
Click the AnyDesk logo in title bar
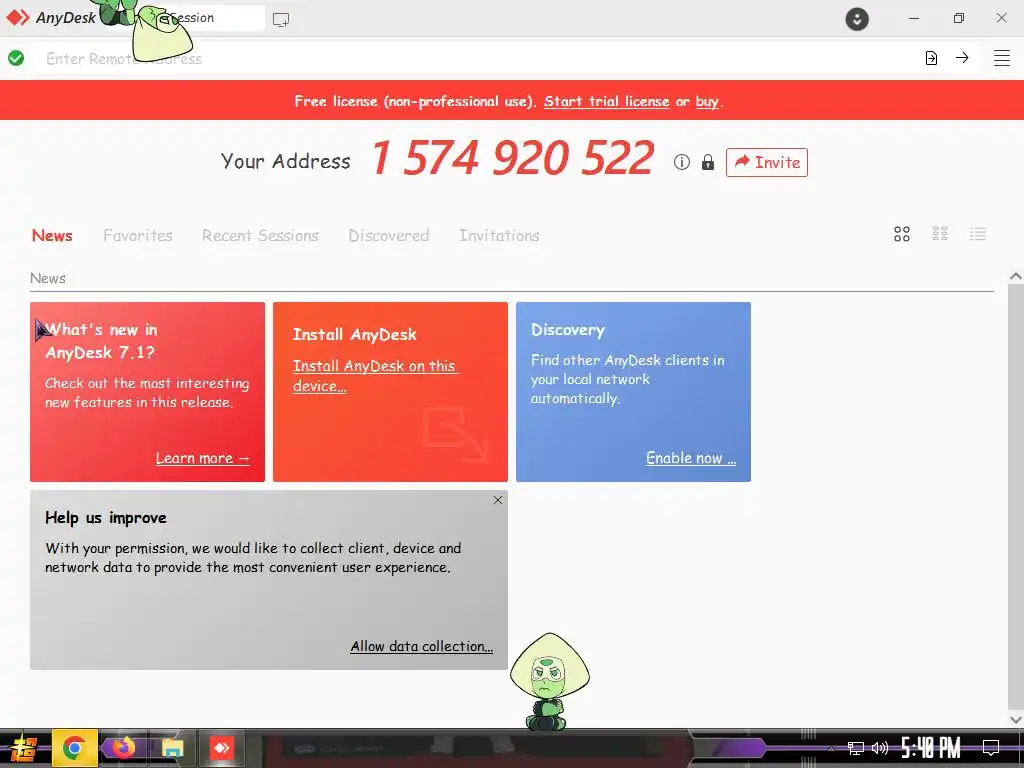(x=18, y=18)
